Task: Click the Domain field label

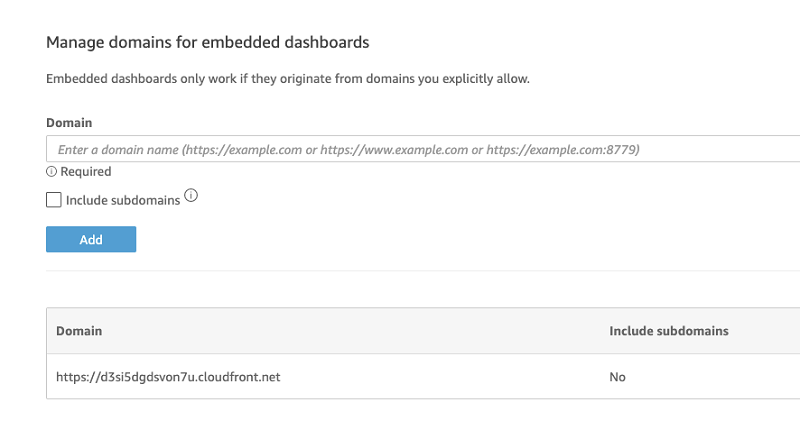Action: 69,122
